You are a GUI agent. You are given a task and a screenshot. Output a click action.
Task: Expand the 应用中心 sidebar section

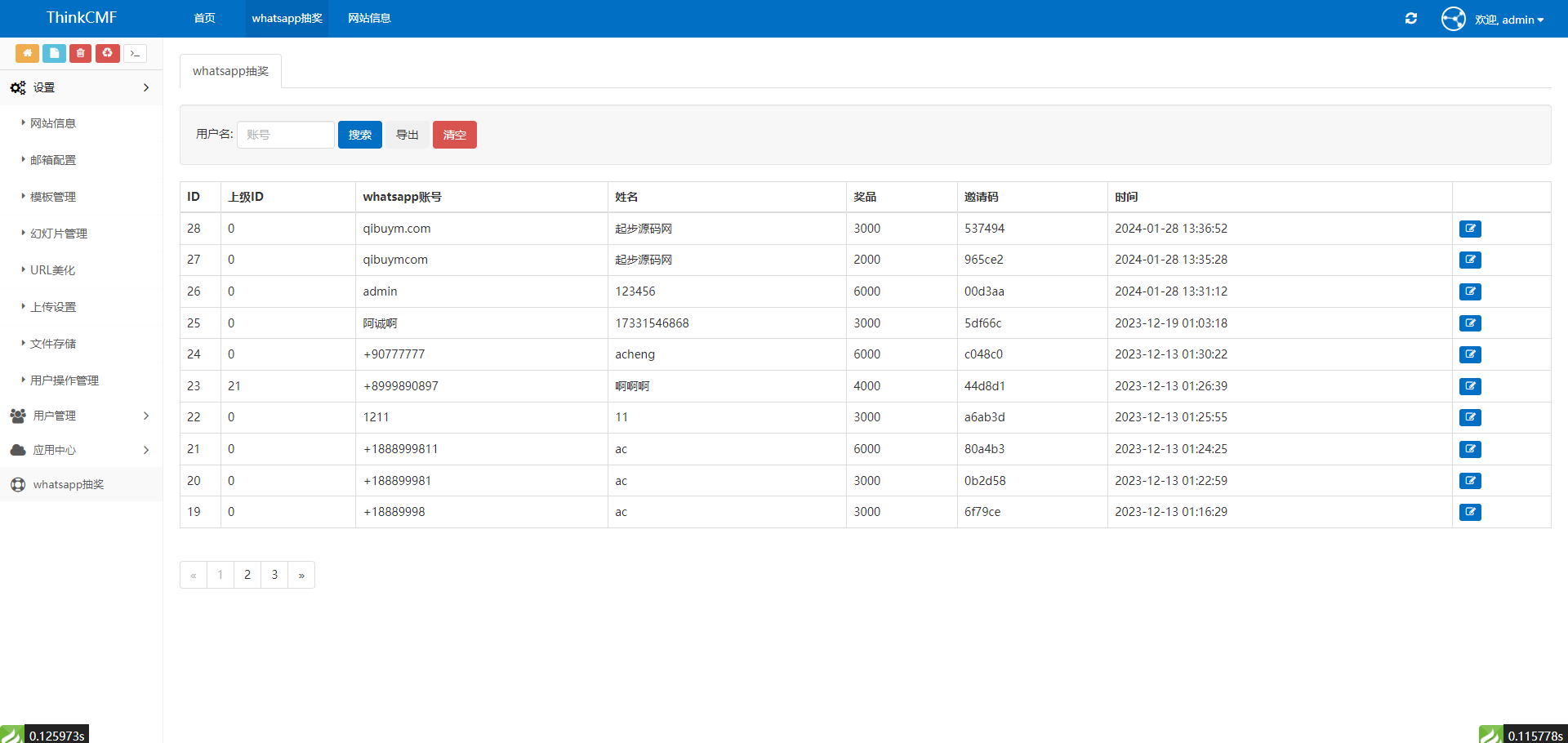pos(80,450)
